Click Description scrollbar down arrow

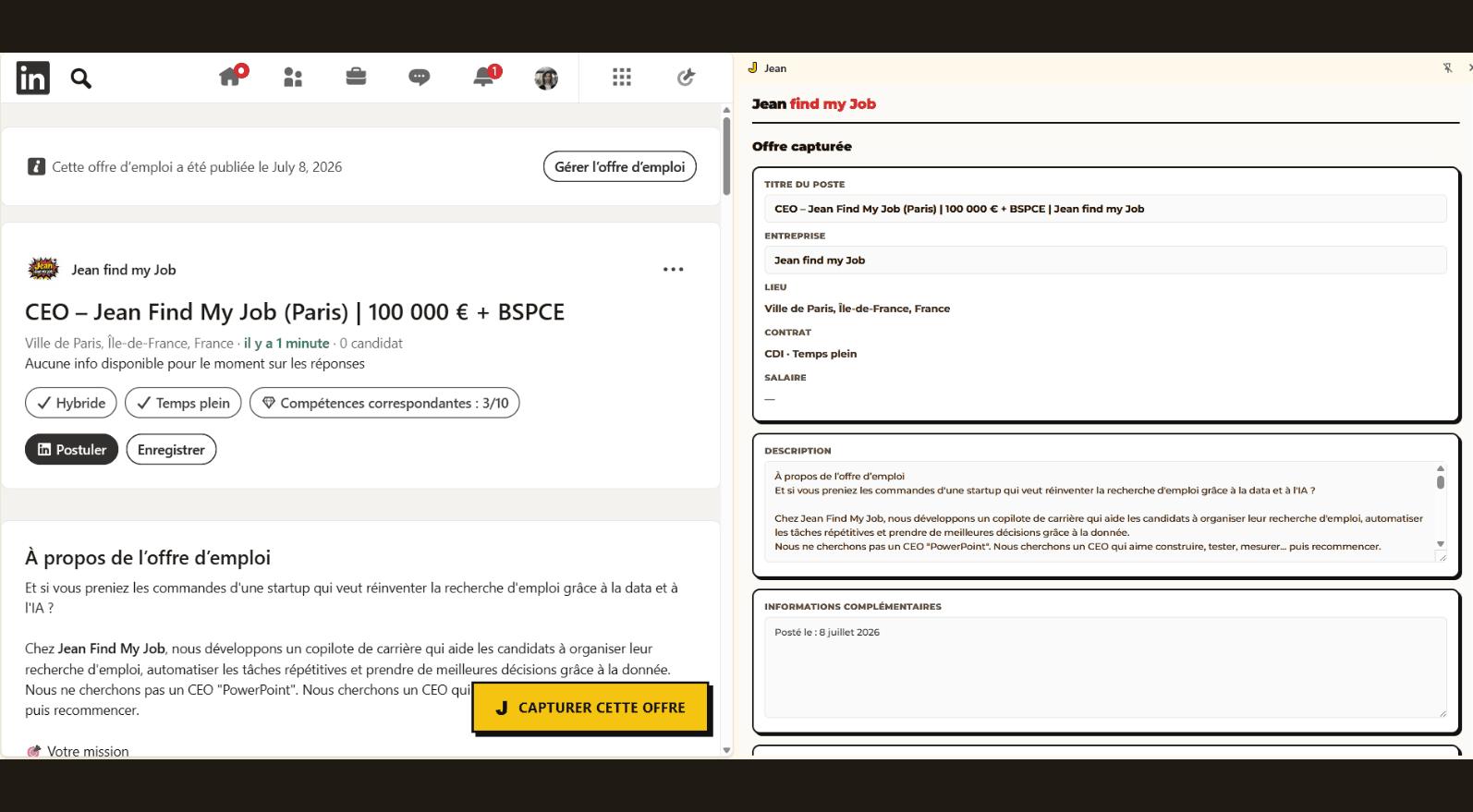[1440, 544]
